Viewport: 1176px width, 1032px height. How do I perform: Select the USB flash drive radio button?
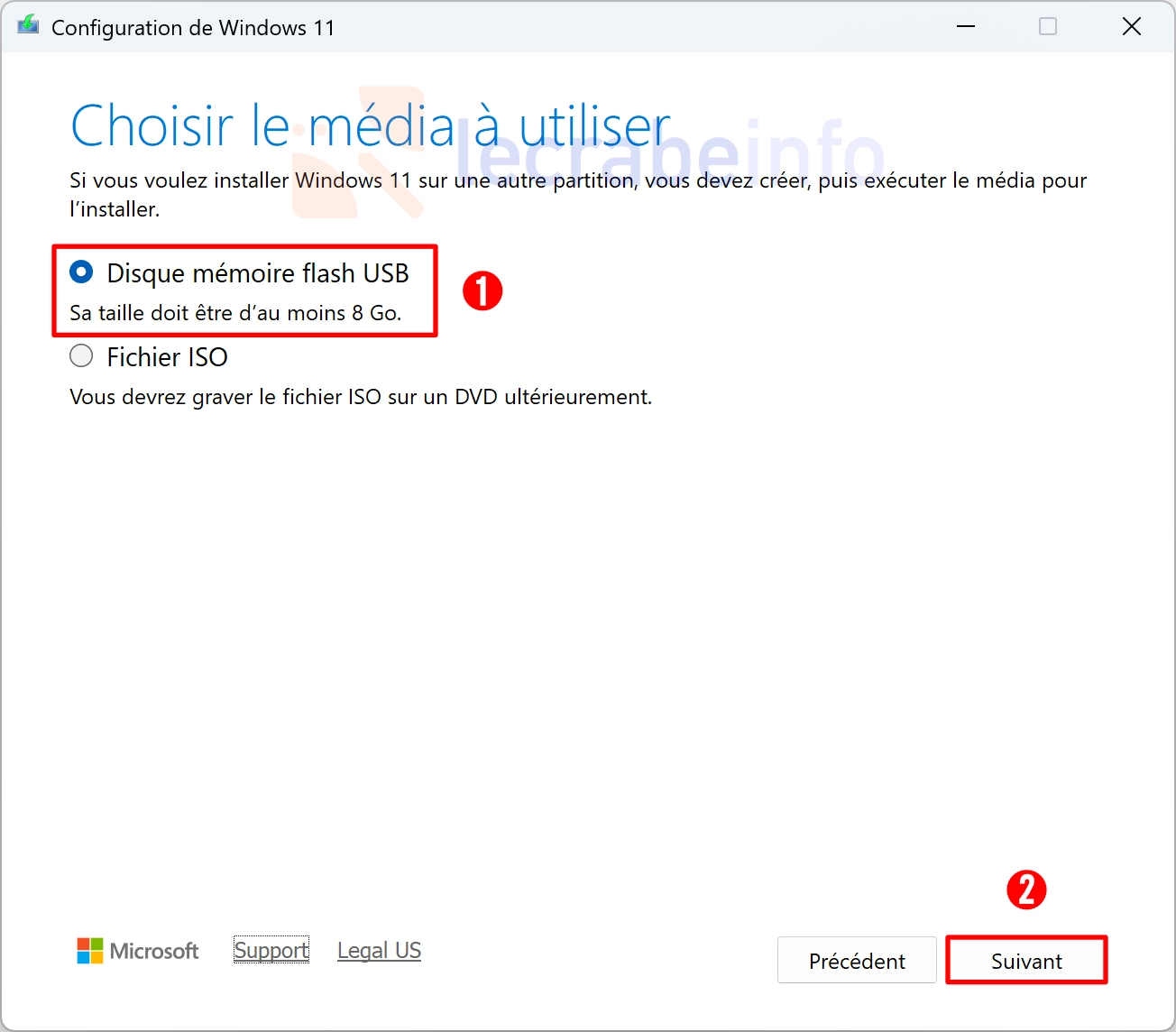point(81,272)
